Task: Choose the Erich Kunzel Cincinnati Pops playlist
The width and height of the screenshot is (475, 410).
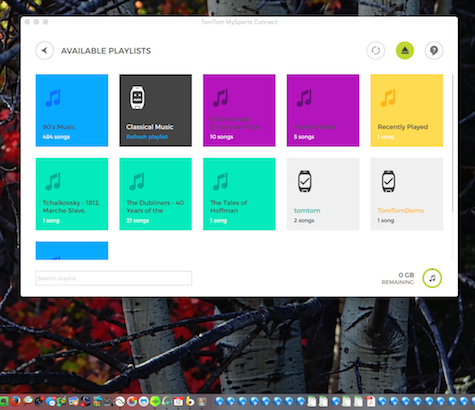Action: pos(239,110)
